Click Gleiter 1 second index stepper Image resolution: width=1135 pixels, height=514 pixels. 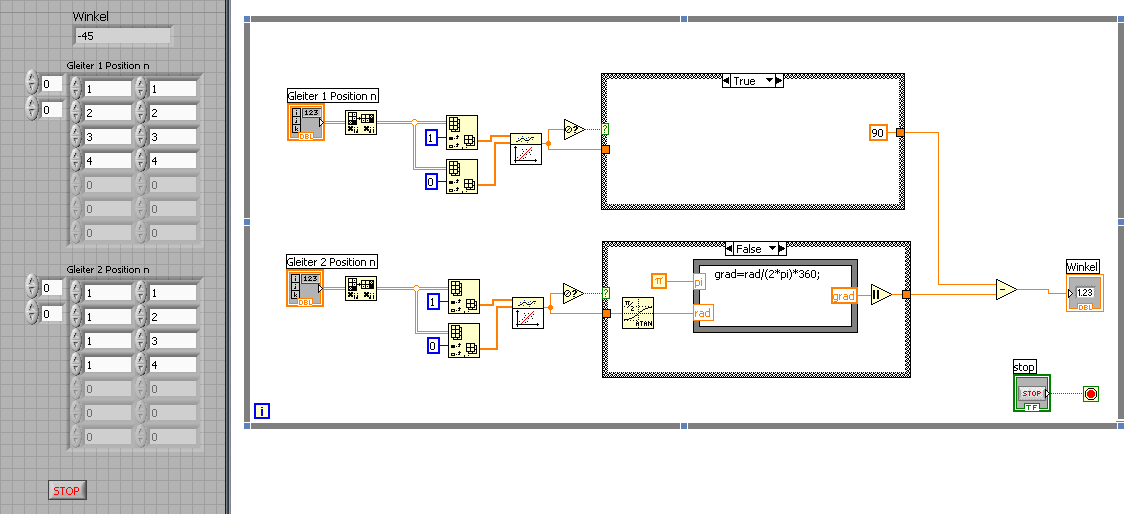(x=31, y=109)
